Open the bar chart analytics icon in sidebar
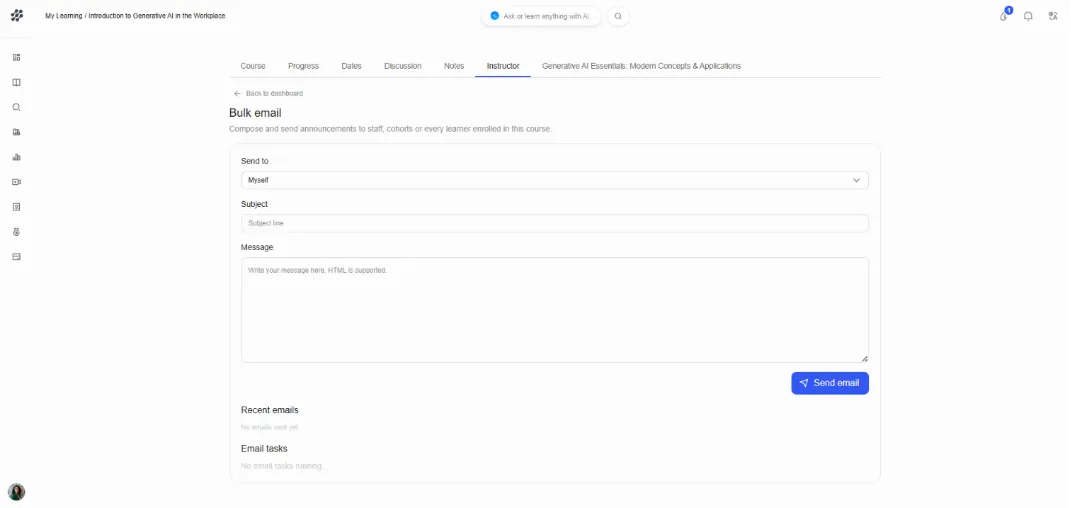The height and width of the screenshot is (508, 1071). [x=17, y=157]
